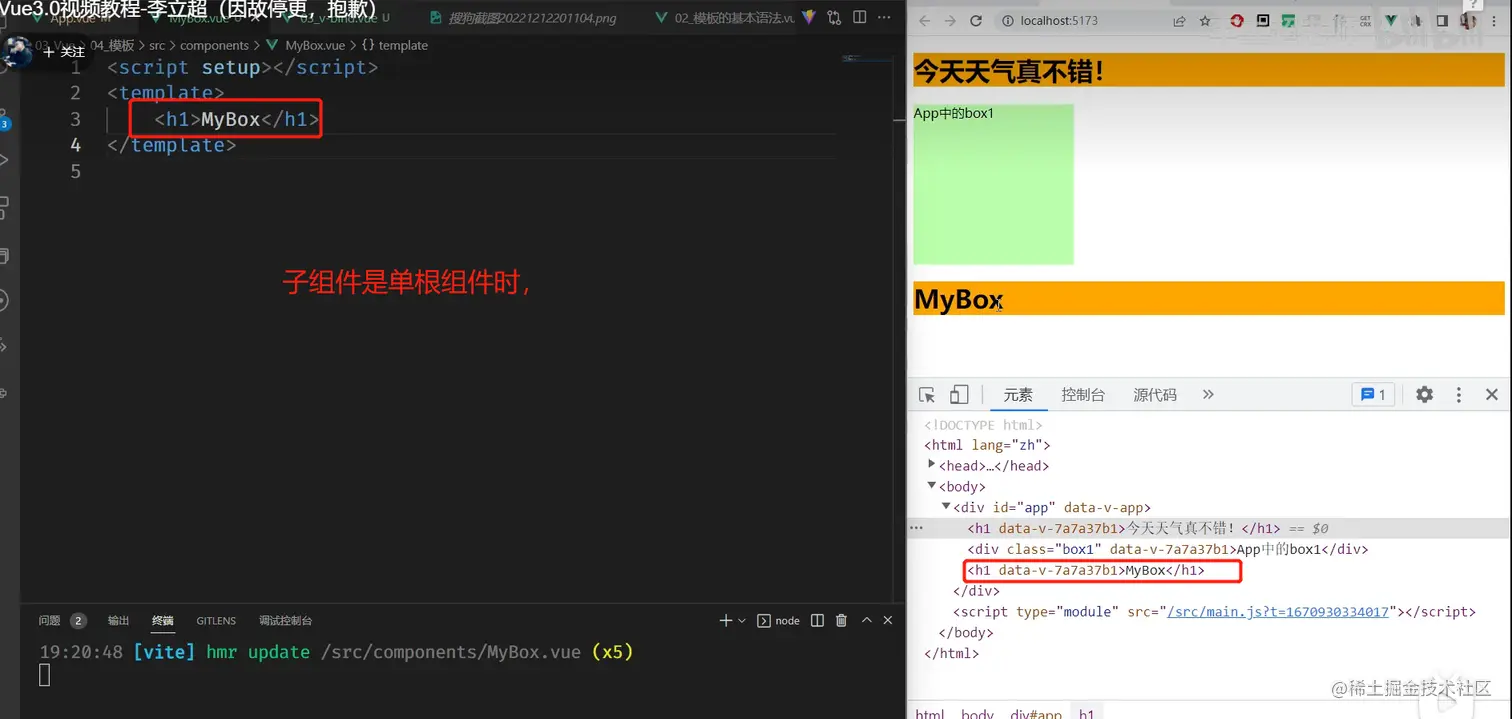Viewport: 1512px width, 719px height.
Task: Bookmark this page with the star icon
Action: [x=1205, y=21]
